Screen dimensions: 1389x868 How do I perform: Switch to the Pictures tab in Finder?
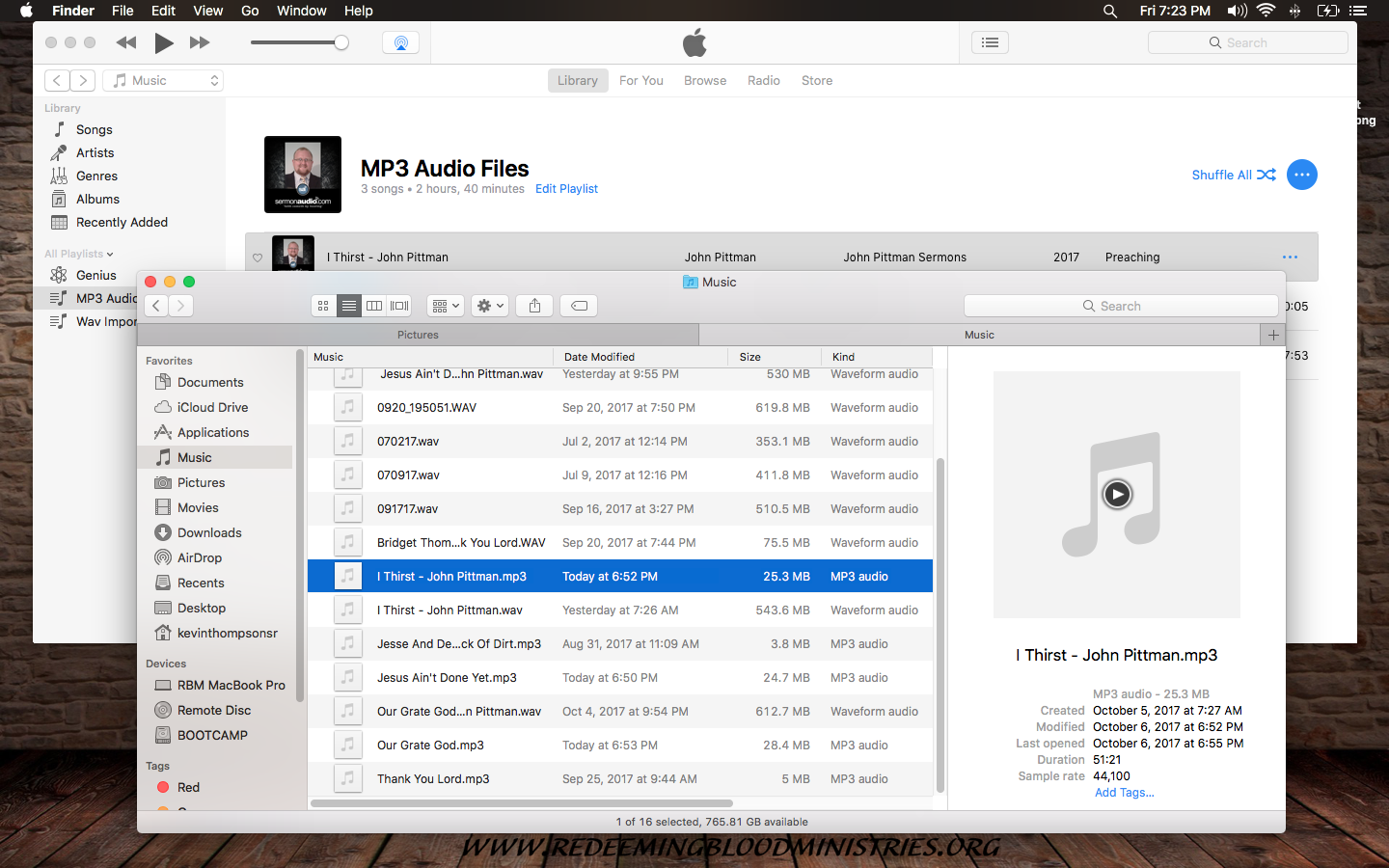pos(418,335)
